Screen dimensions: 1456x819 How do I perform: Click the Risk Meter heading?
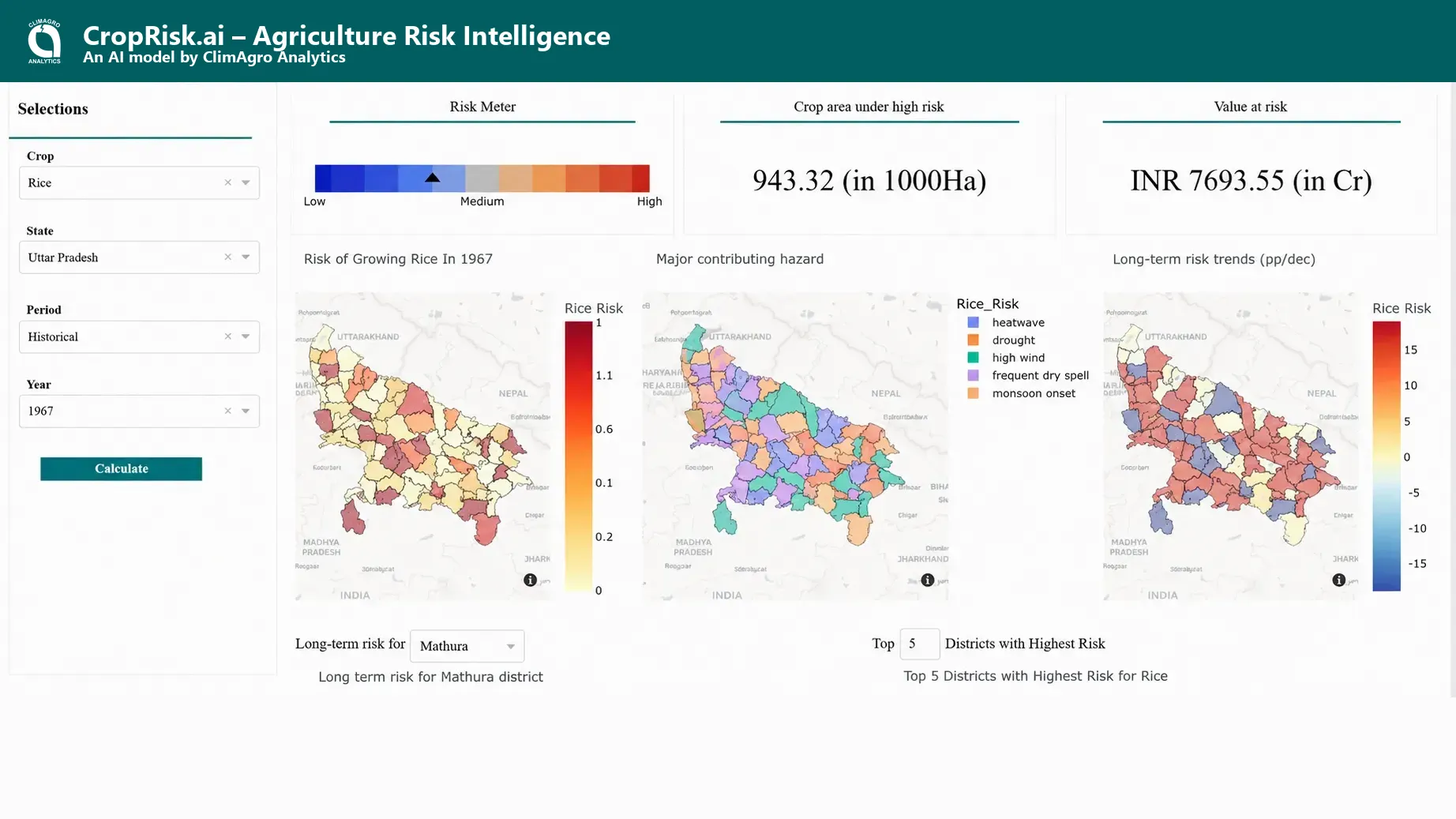coord(482,107)
